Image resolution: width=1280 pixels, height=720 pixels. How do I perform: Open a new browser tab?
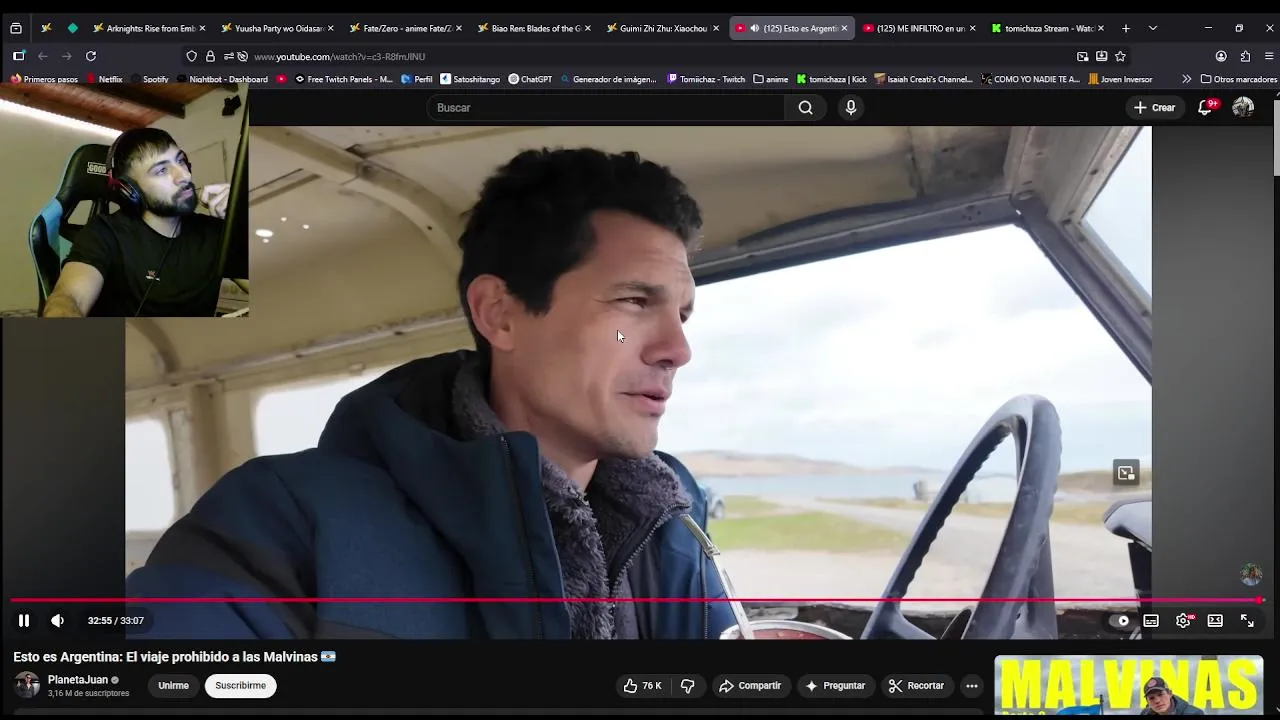pyautogui.click(x=1126, y=28)
